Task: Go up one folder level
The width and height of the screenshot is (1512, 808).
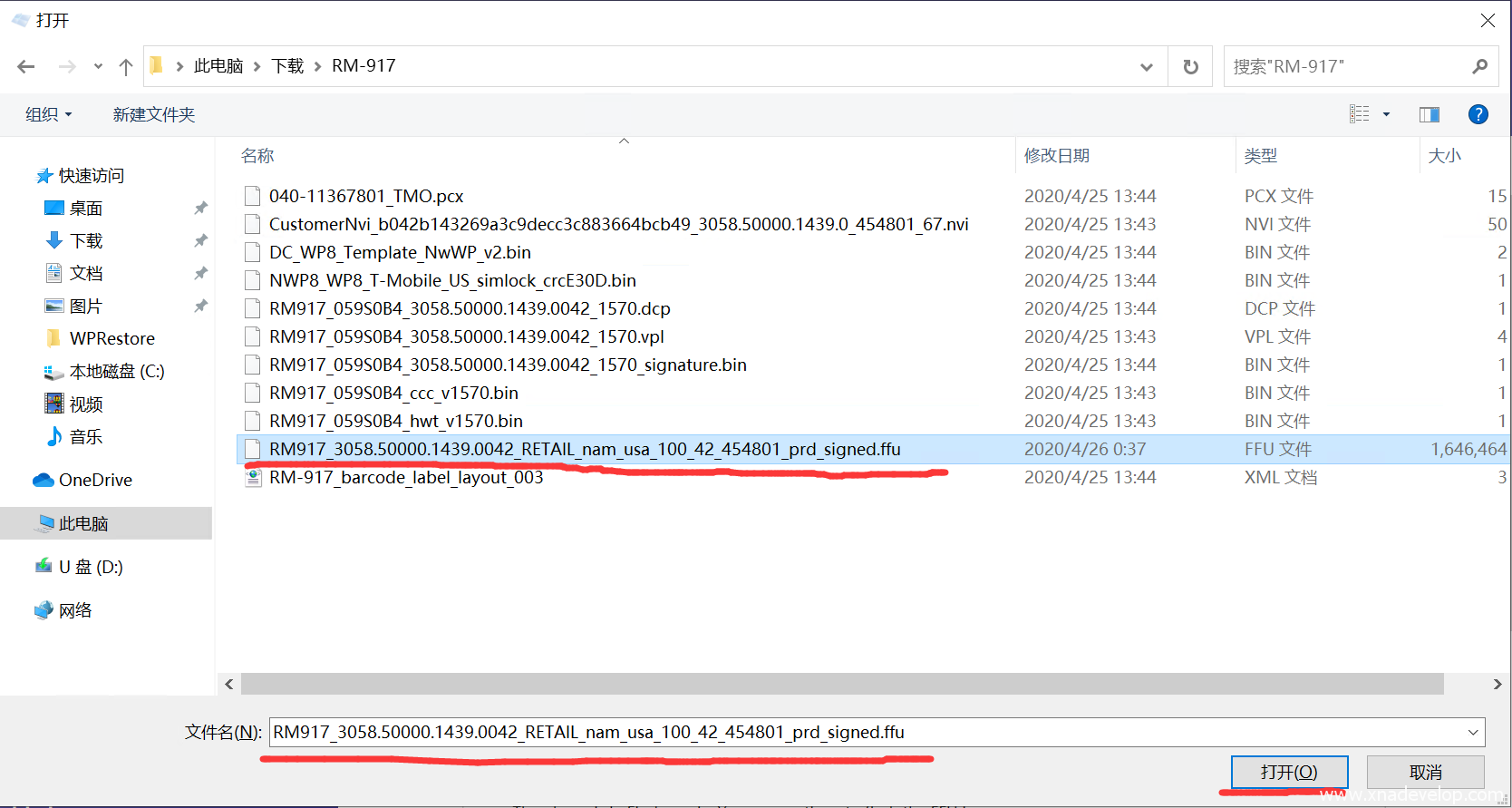Action: [x=126, y=66]
